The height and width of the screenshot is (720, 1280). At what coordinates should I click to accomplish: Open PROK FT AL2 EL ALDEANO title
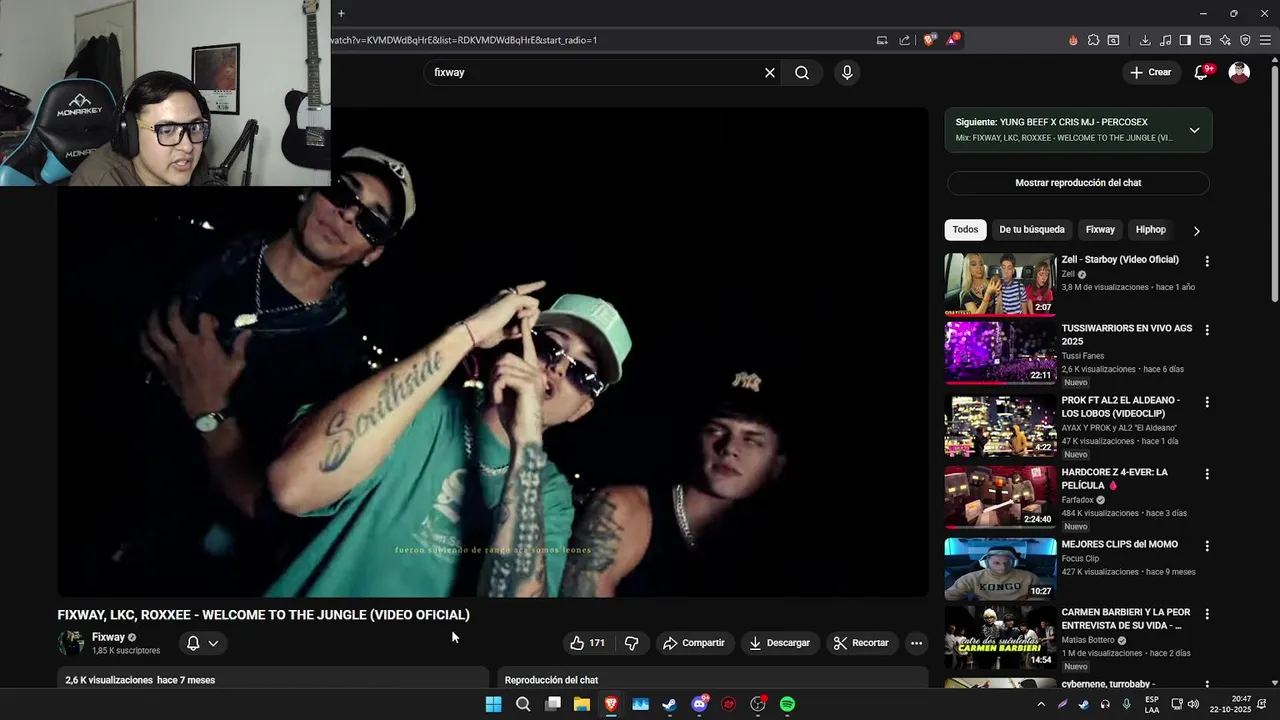point(1121,407)
